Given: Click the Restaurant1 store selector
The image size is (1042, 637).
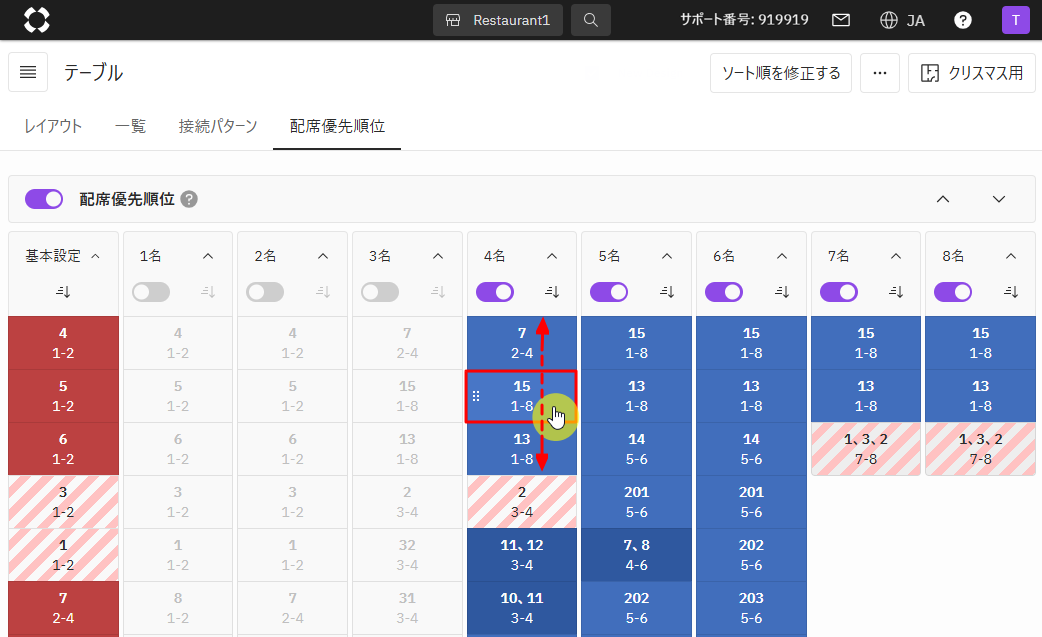Looking at the screenshot, I should point(498,20).
